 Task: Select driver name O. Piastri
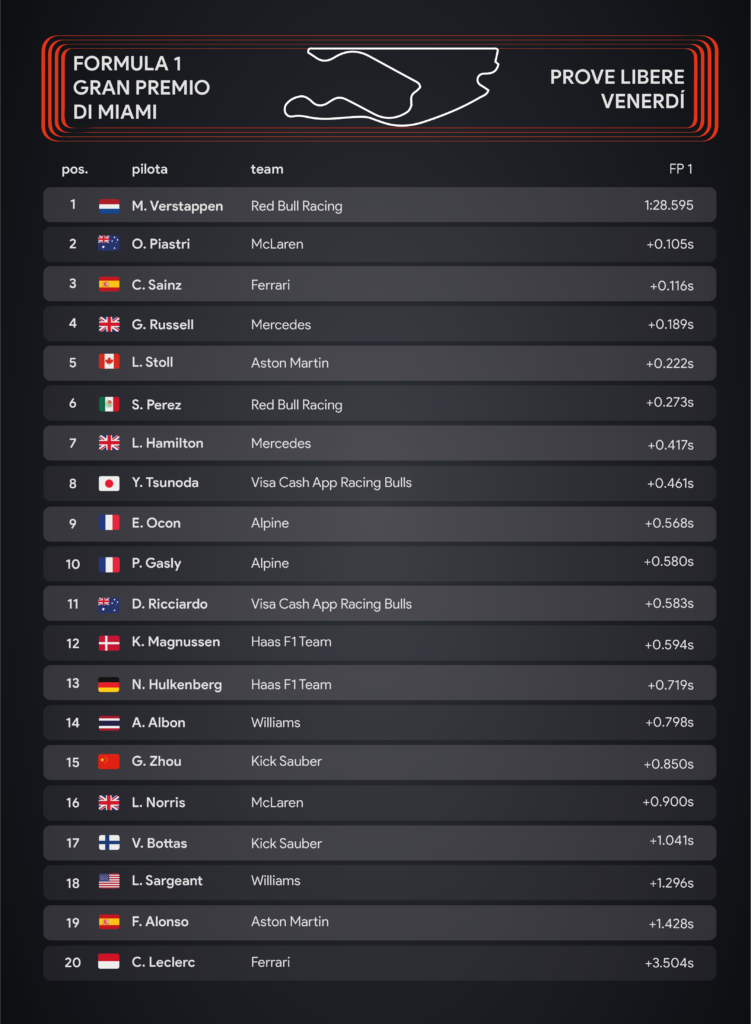coord(161,244)
